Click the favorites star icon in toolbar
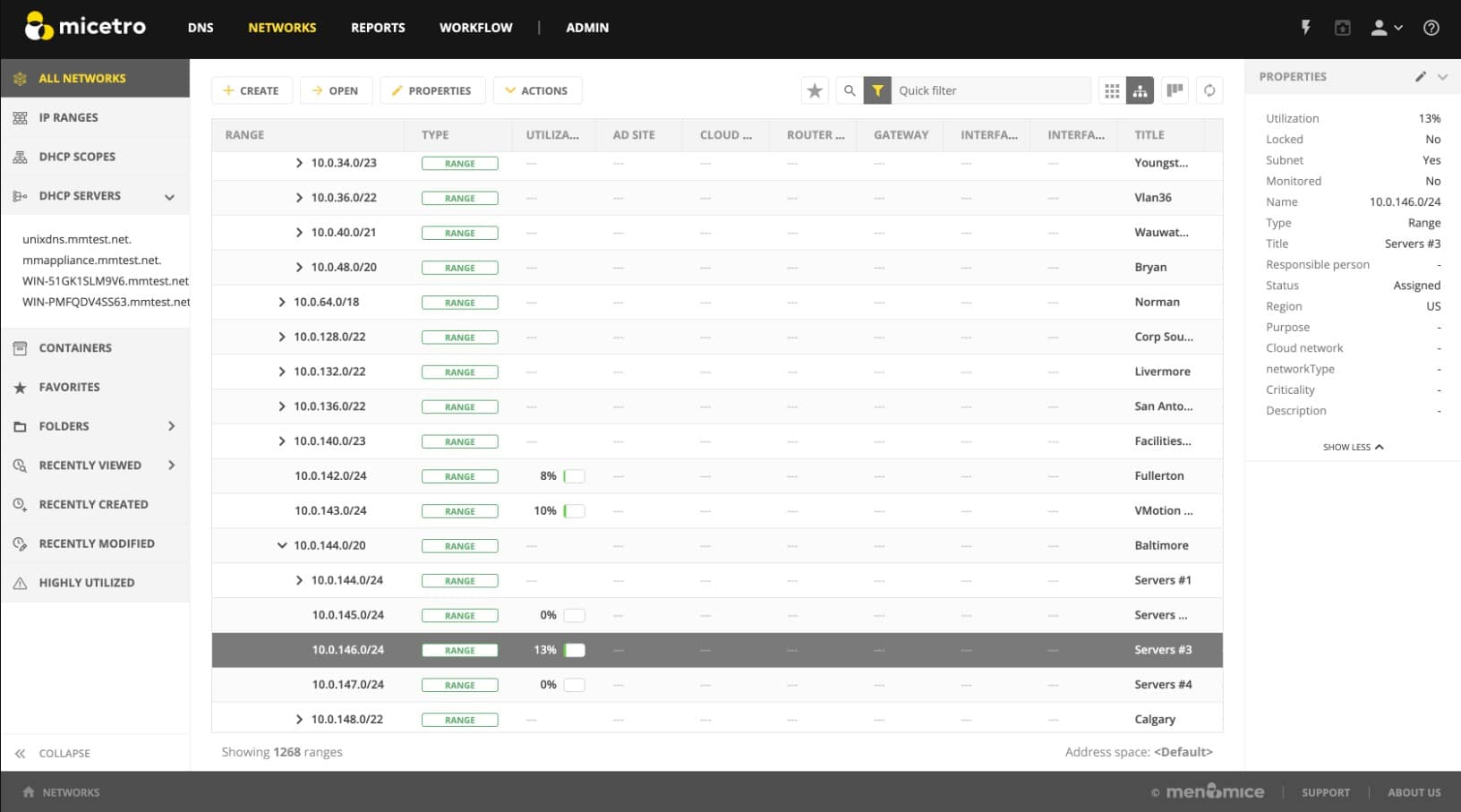 point(814,90)
